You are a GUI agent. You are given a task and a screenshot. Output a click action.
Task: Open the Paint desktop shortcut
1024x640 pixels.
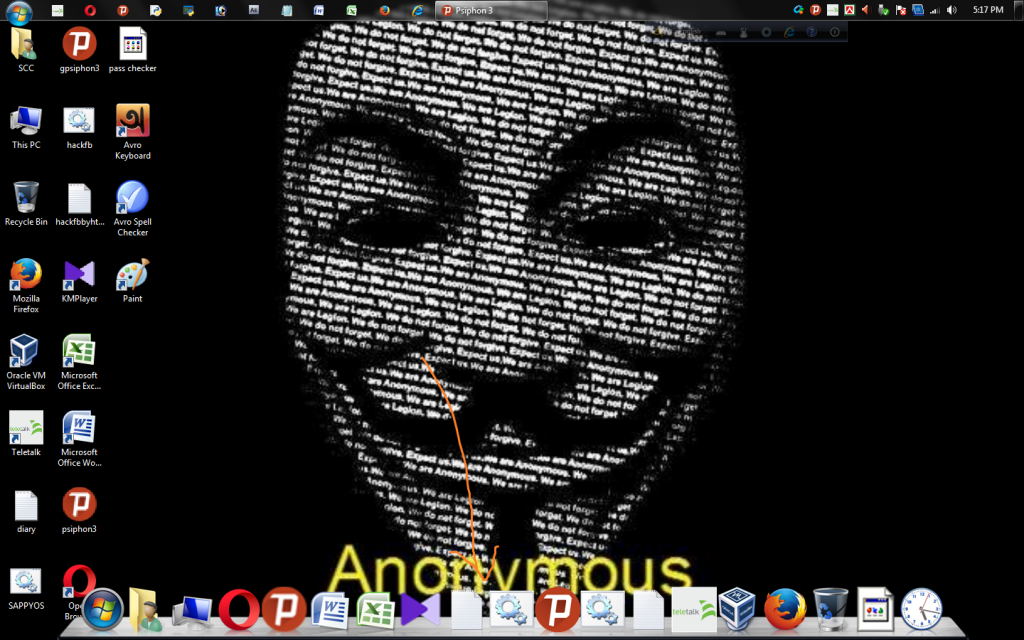133,281
